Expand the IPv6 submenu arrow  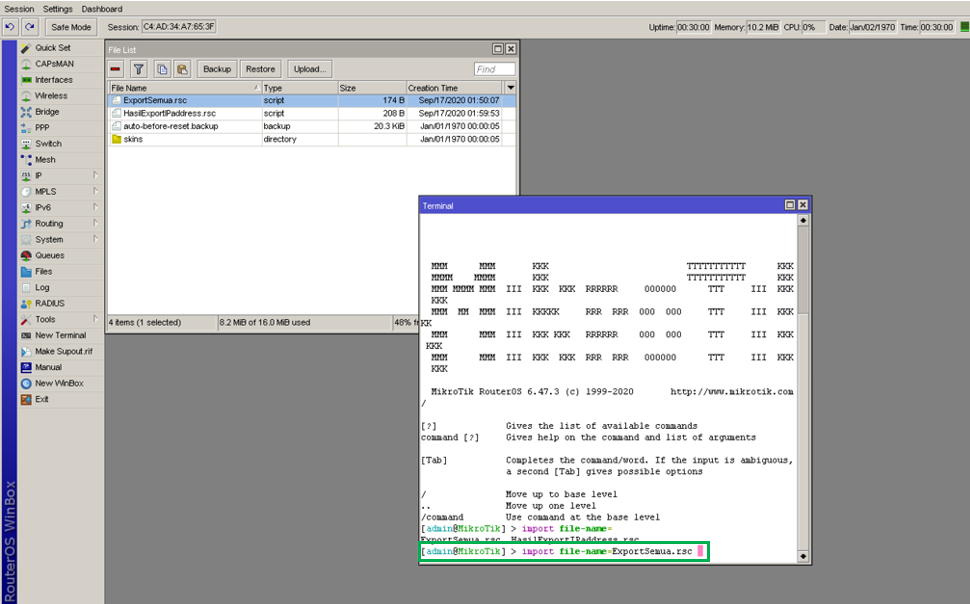(95, 207)
